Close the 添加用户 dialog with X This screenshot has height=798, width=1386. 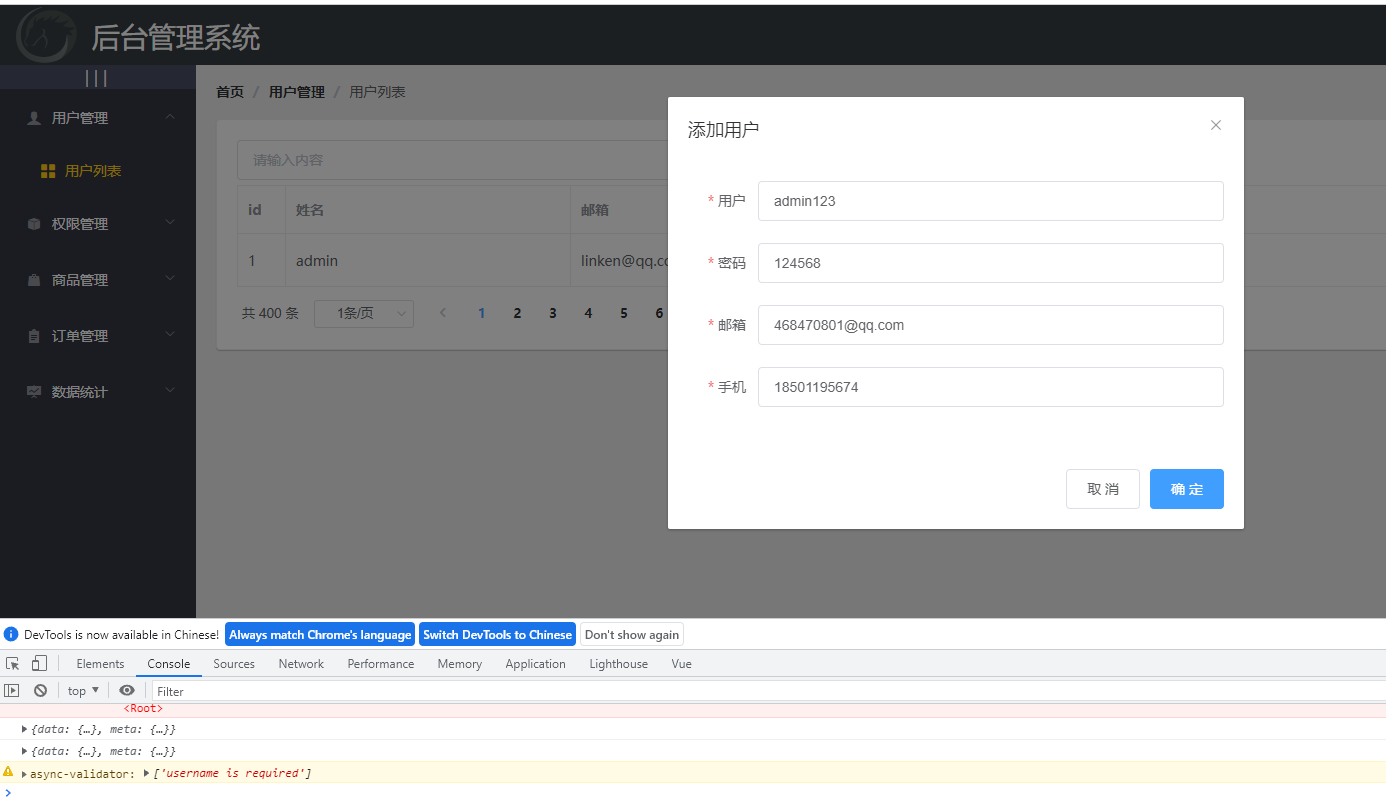1216,125
